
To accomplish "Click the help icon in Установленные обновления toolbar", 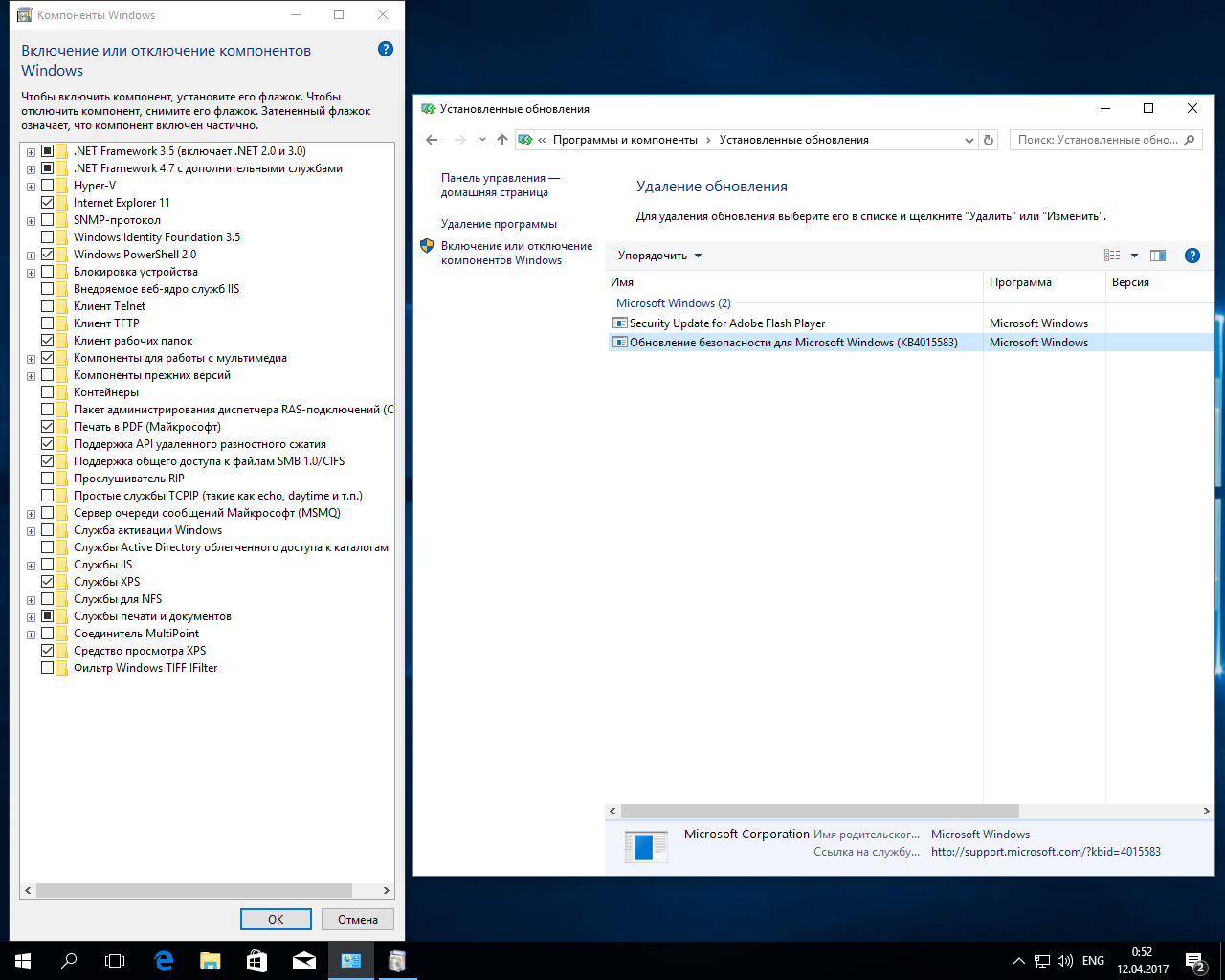I will tap(1192, 256).
